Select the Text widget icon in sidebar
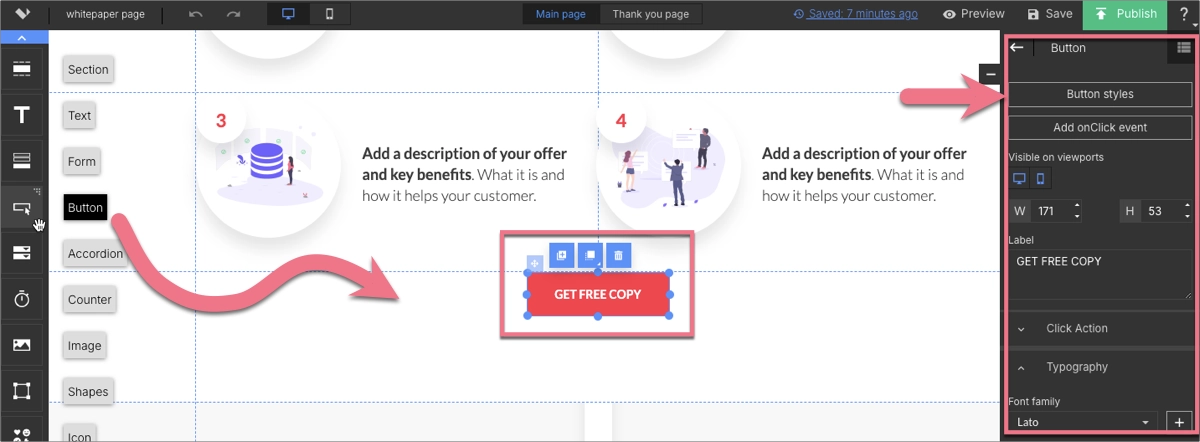The width and height of the screenshot is (1200, 442). (21, 115)
